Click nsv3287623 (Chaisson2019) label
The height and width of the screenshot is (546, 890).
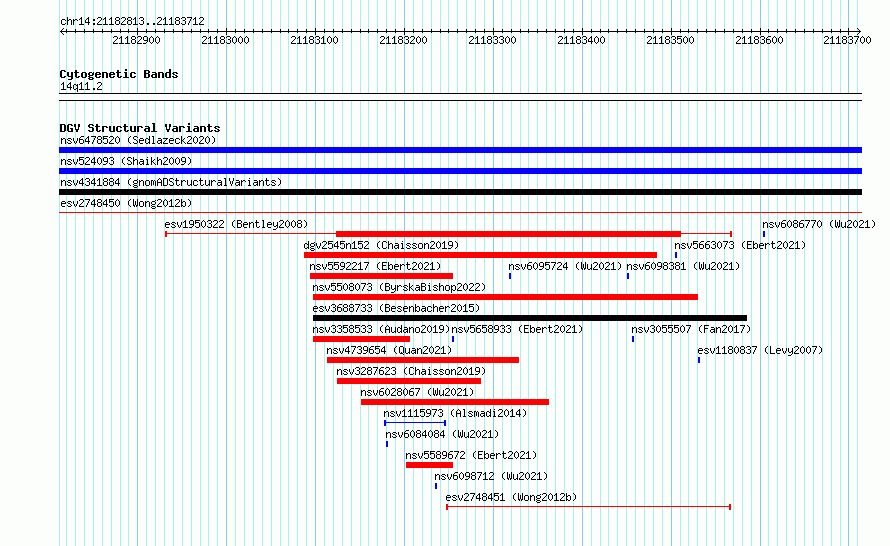tap(412, 371)
